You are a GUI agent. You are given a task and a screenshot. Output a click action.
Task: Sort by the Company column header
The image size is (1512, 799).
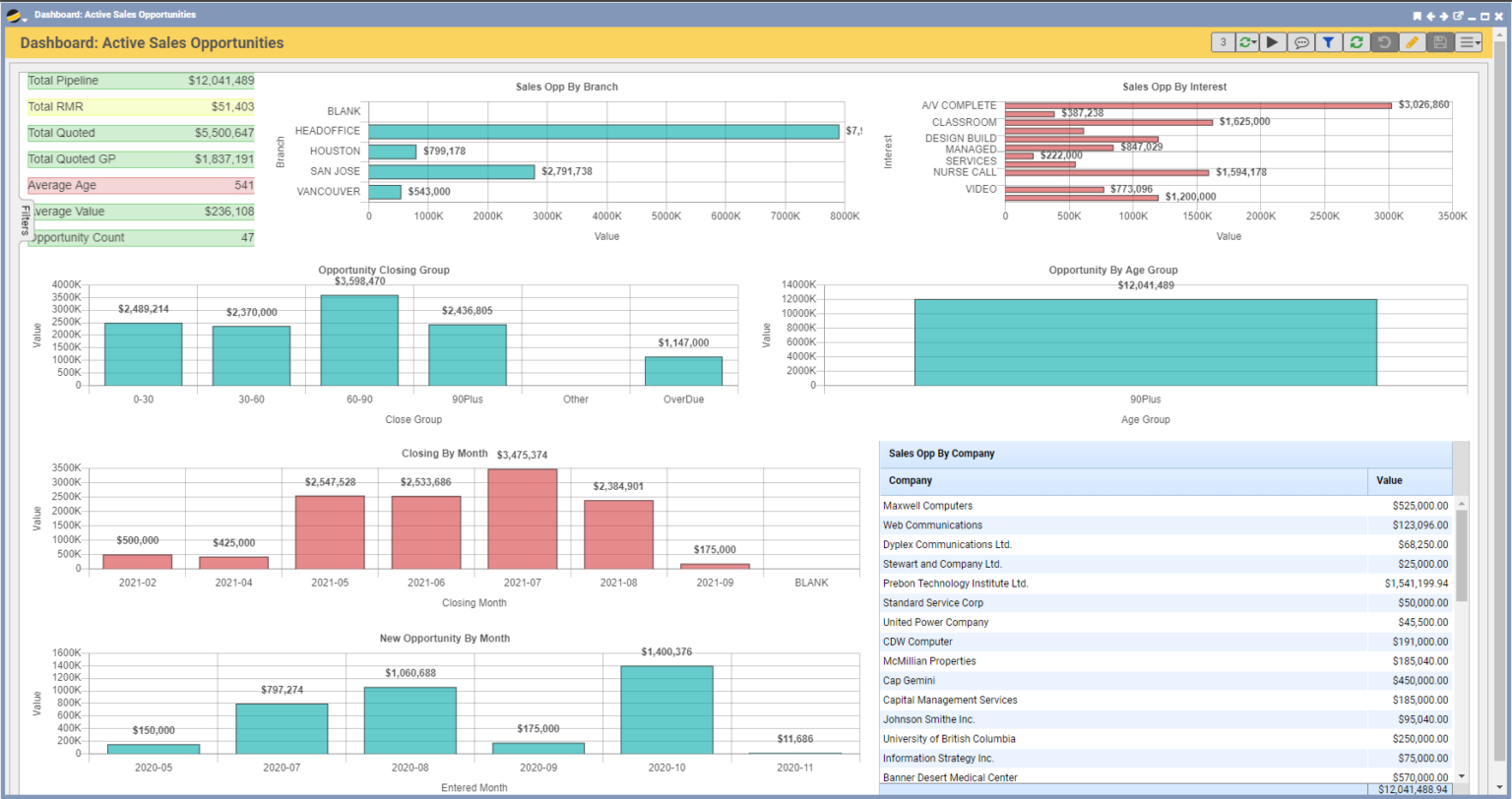[x=1123, y=481]
